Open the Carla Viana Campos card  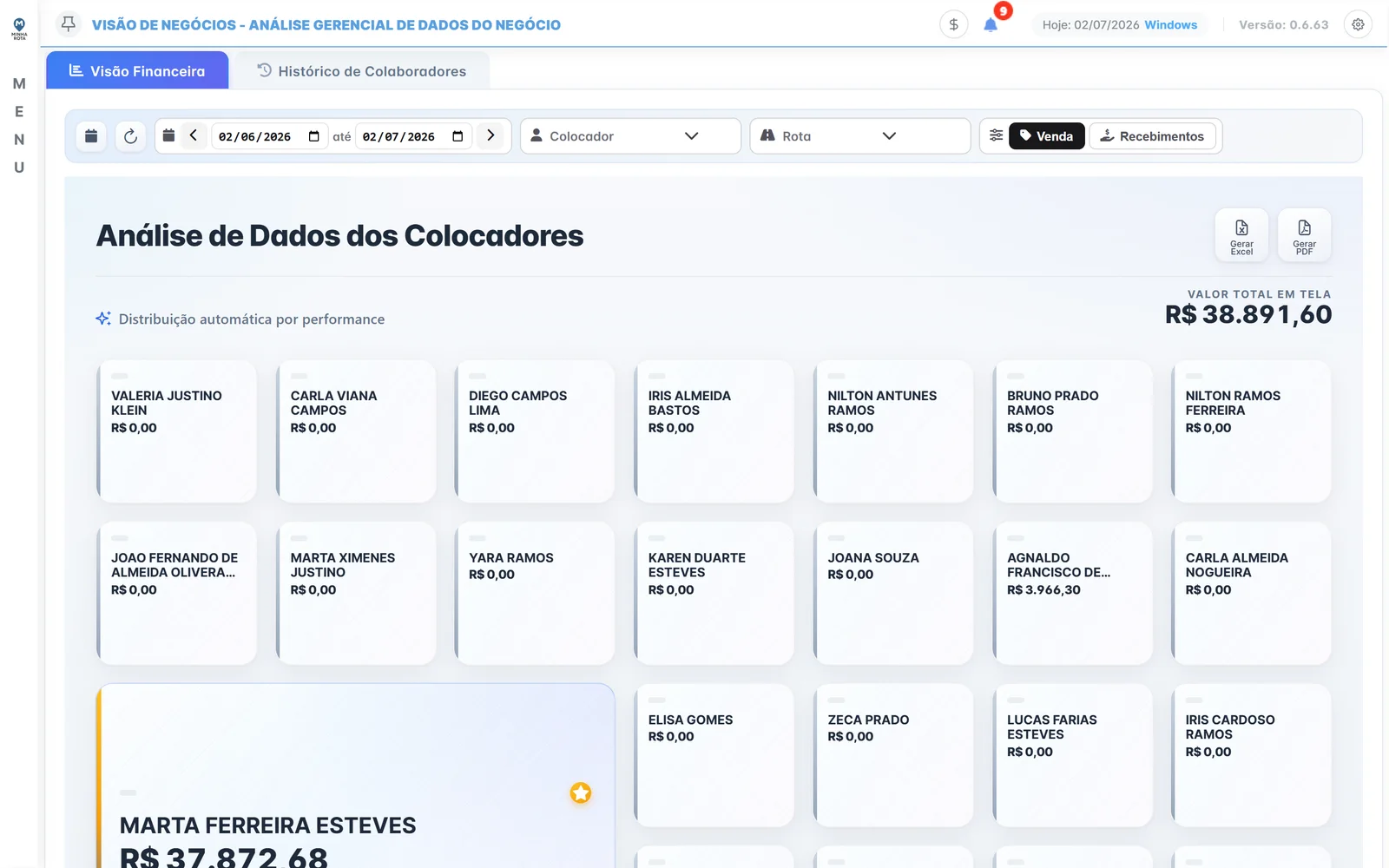coord(356,431)
